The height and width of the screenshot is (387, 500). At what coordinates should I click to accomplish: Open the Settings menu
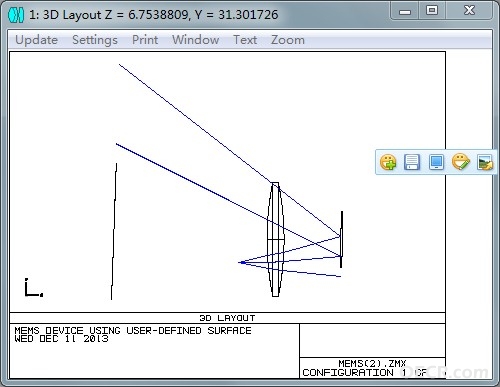pos(95,40)
